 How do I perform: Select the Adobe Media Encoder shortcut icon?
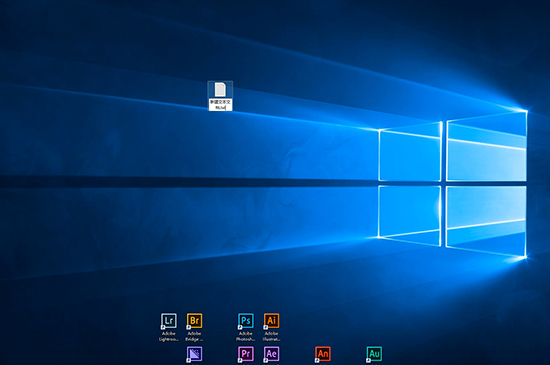pos(194,354)
